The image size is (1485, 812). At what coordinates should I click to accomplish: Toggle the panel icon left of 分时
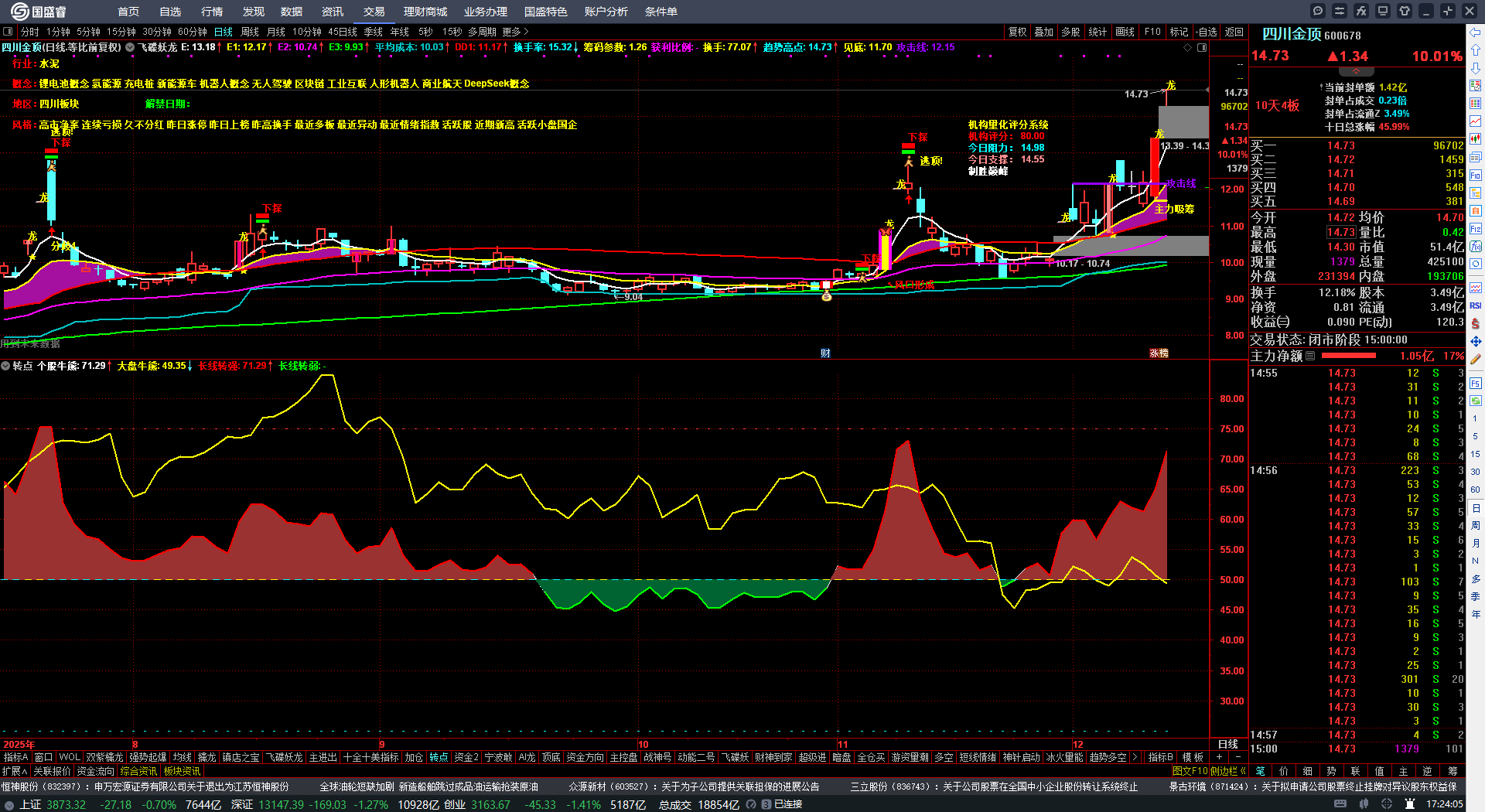[x=9, y=32]
